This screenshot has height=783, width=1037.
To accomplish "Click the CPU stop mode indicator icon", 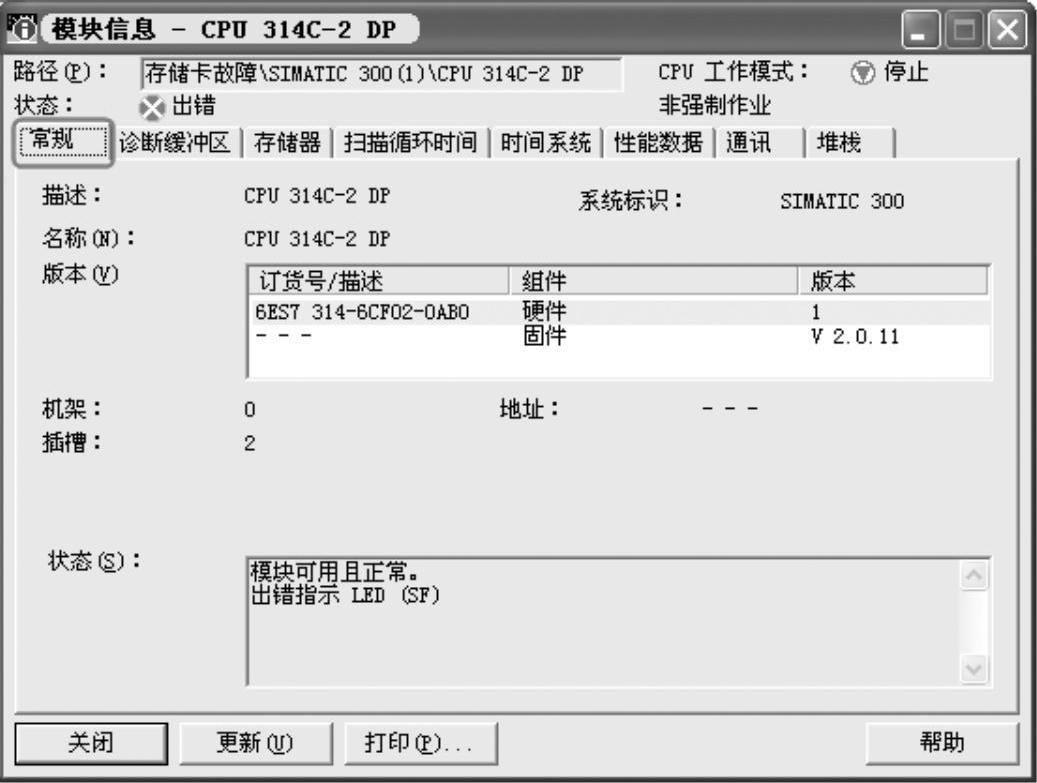I will click(x=862, y=73).
